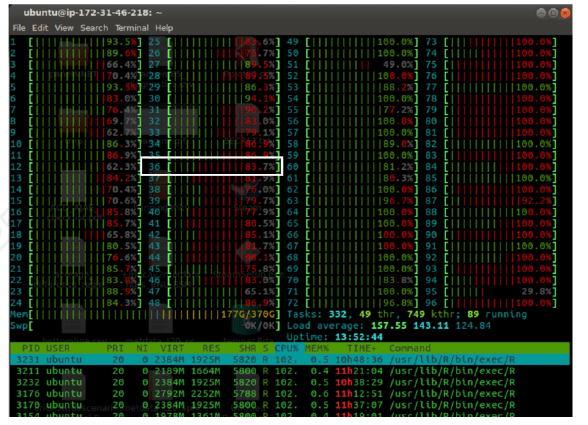Click CPU 12 meter showing 62.3%
The image size is (588, 425).
click(x=76, y=167)
